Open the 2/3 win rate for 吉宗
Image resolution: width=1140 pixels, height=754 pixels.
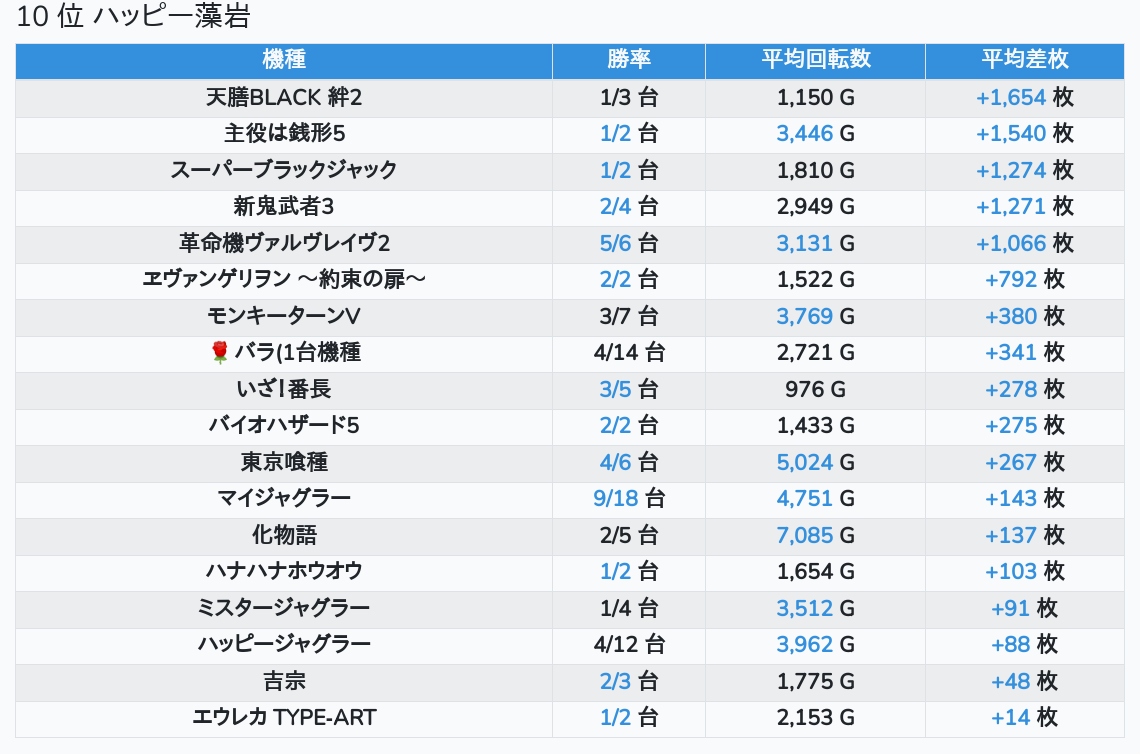point(616,681)
